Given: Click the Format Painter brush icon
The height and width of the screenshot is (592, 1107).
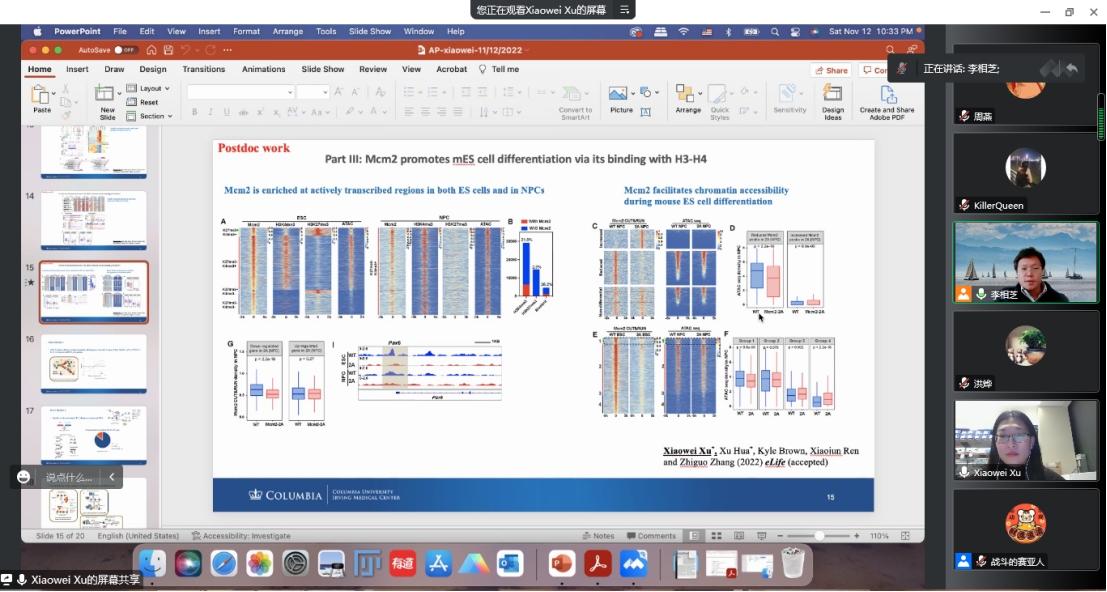Looking at the screenshot, I should pyautogui.click(x=66, y=115).
